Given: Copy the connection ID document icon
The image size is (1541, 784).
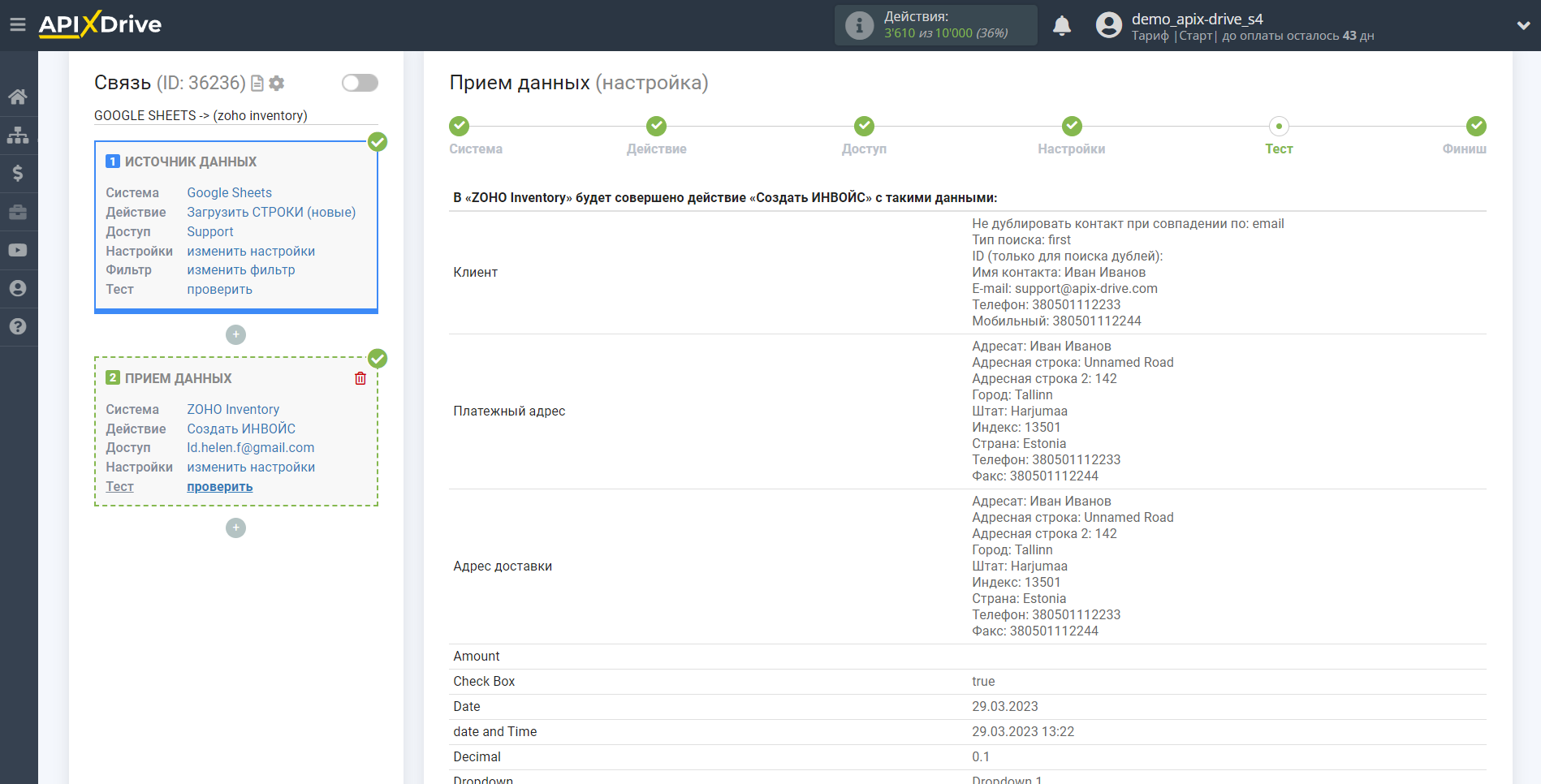Looking at the screenshot, I should coord(257,83).
